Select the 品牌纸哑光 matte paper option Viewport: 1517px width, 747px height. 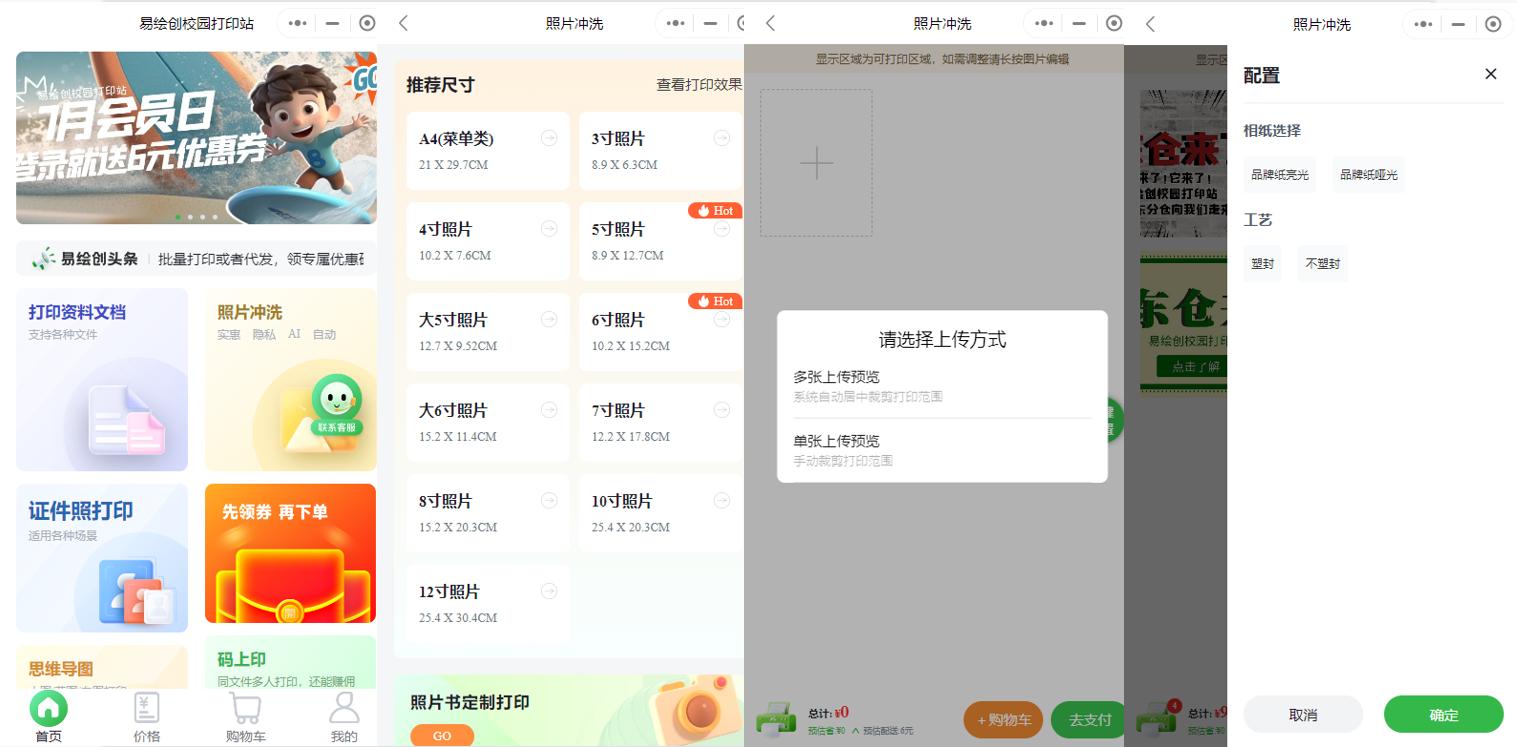coord(1368,173)
